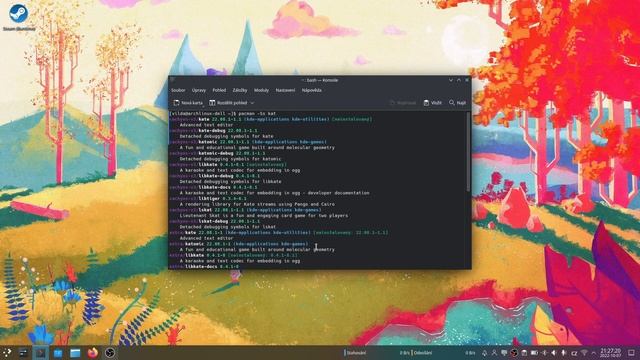Open the Wi-Fi network tray icon
This screenshot has width=640, height=360.
click(584, 353)
